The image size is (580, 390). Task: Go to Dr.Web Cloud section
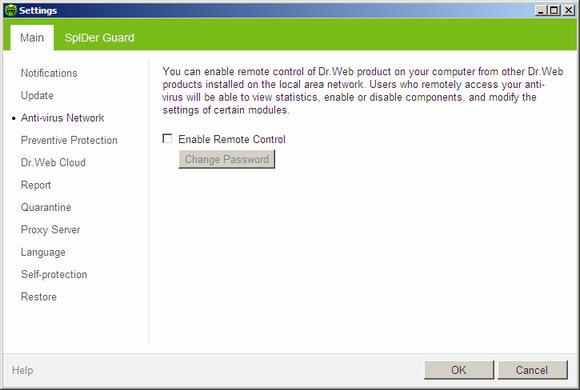(53, 162)
